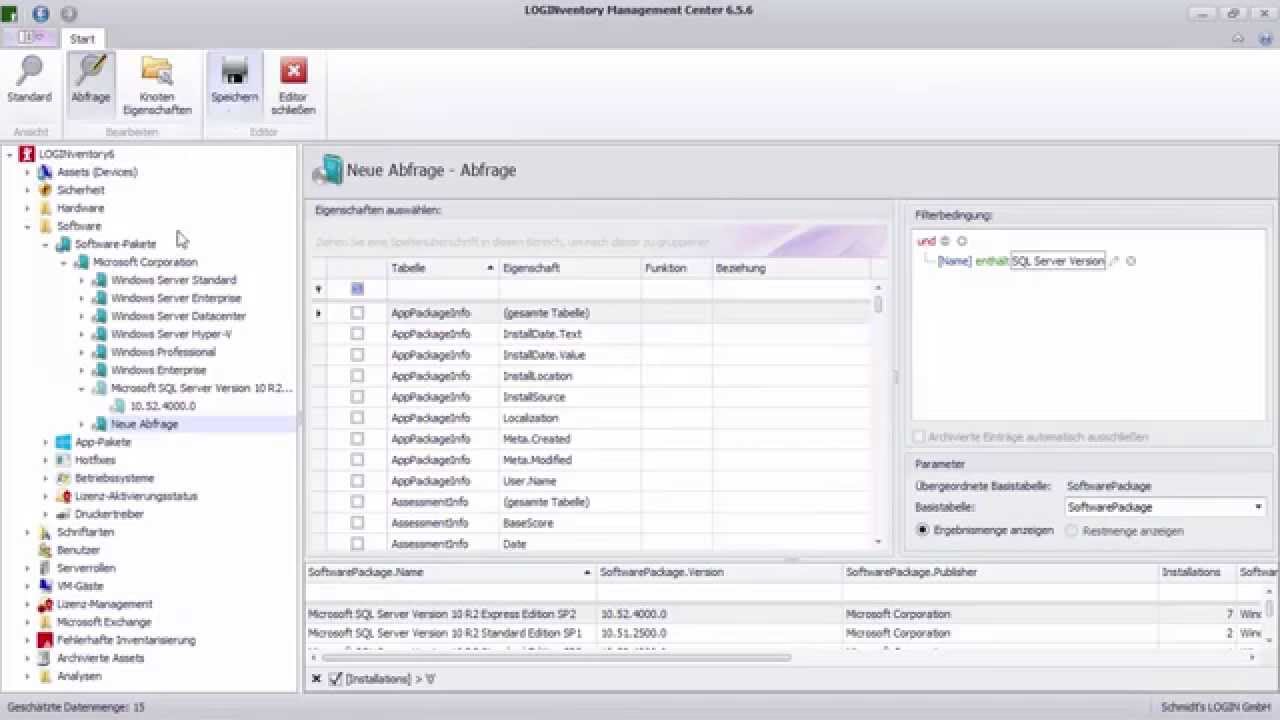
Task: Select the Neue Abfrage tree node
Action: click(x=144, y=424)
